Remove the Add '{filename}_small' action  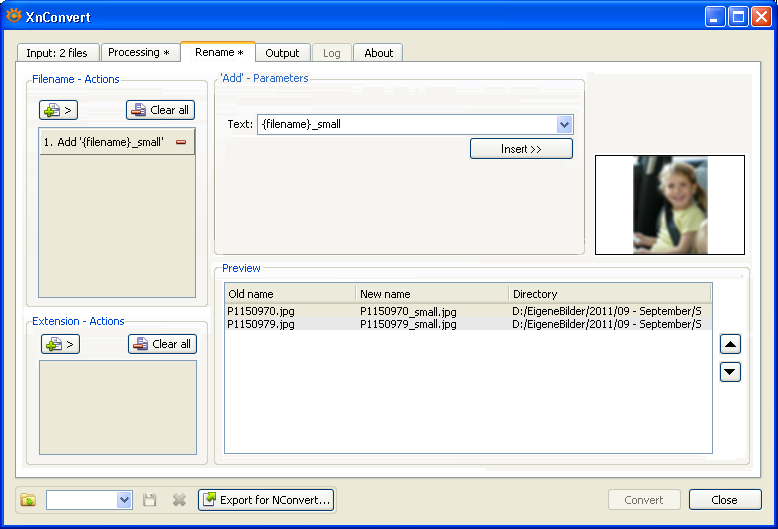(x=181, y=142)
